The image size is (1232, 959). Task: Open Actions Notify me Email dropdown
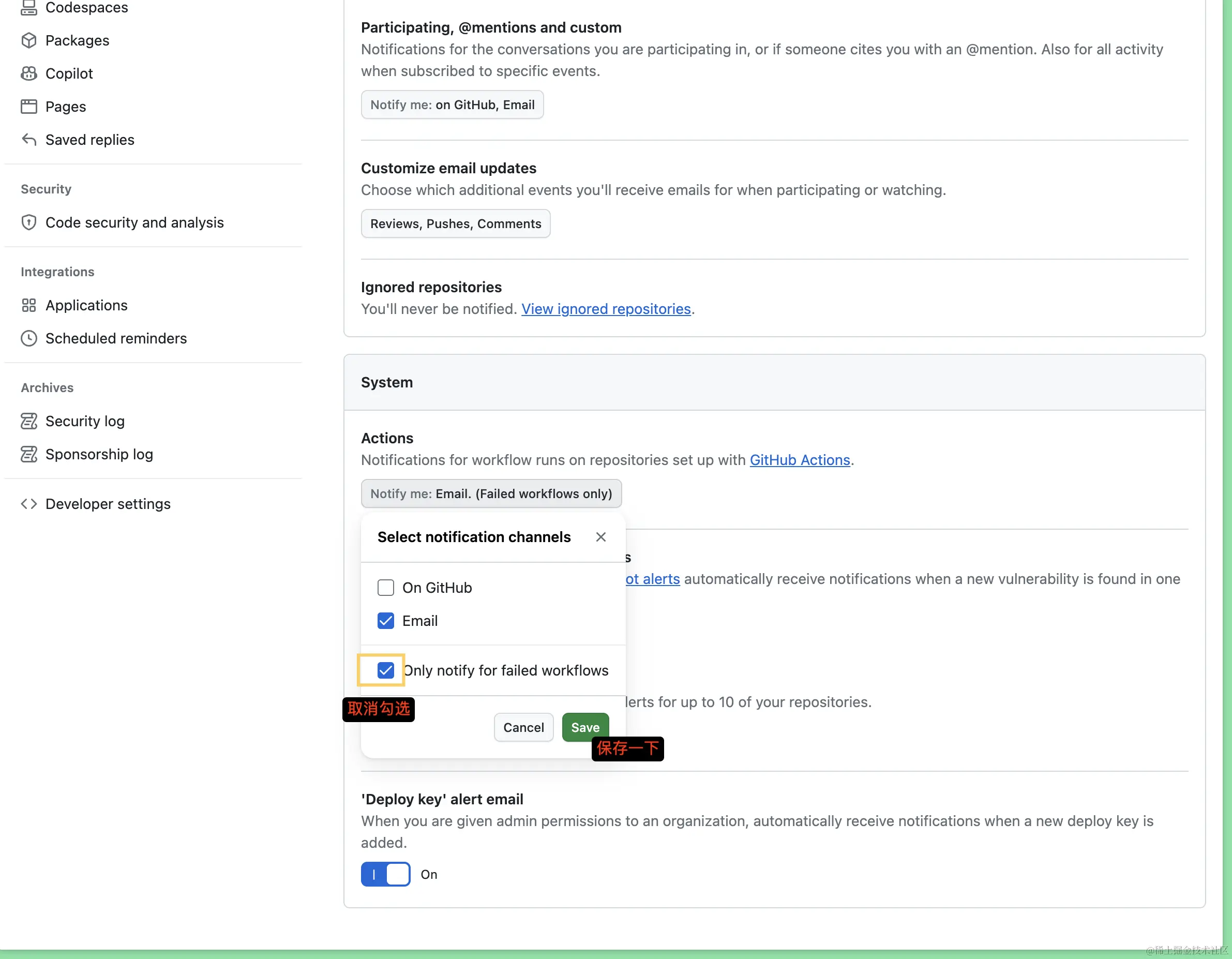click(491, 493)
